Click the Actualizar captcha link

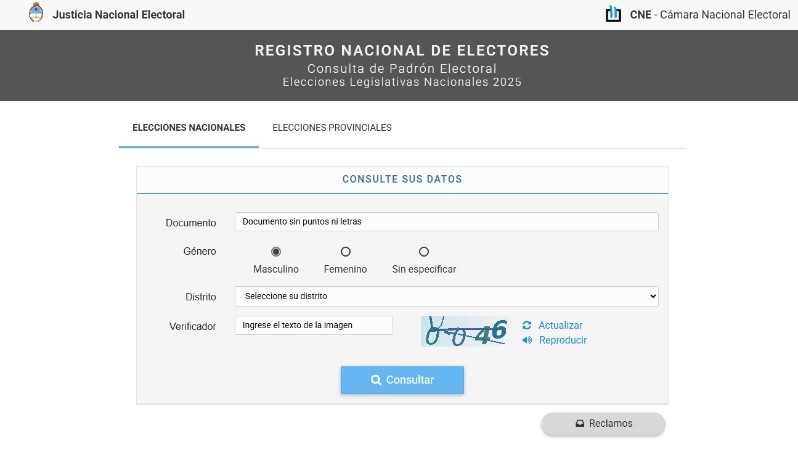pos(560,325)
